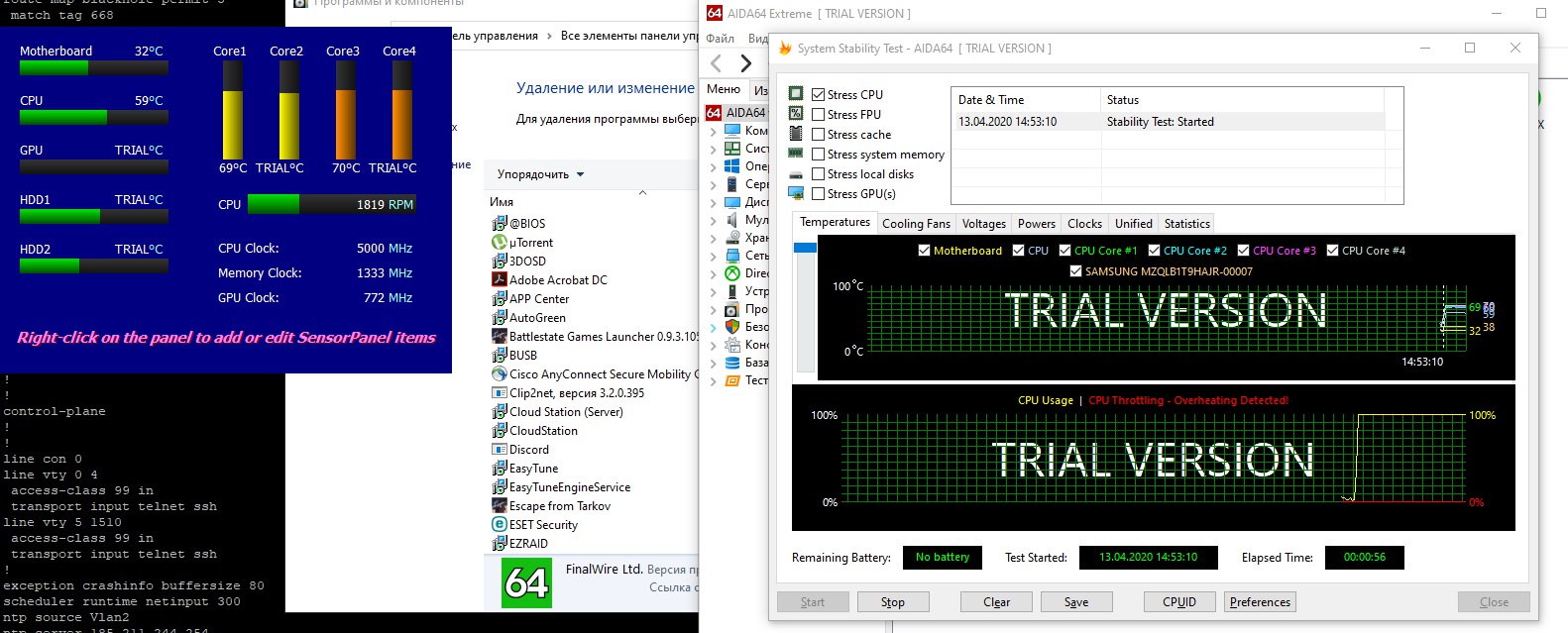The width and height of the screenshot is (1568, 633).
Task: Enable the Stress FPU checkbox
Action: click(x=818, y=114)
